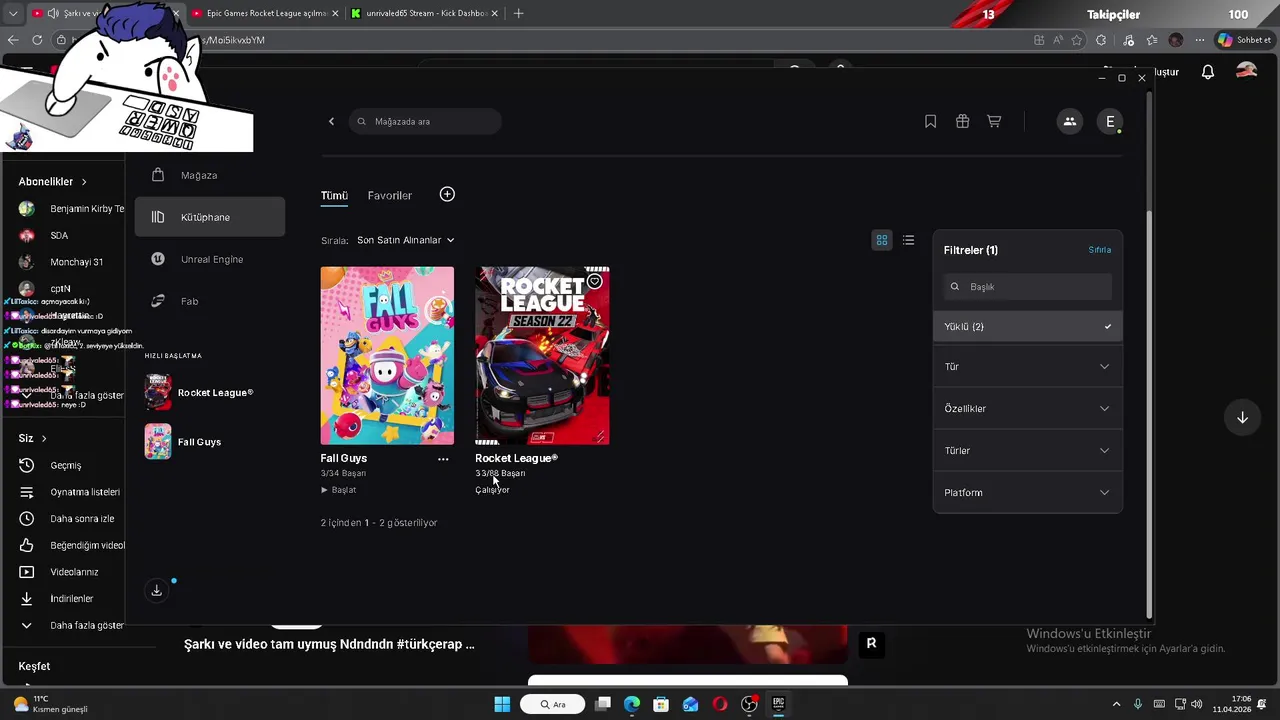
Task: Launch Fall Guys with Başlat
Action: click(x=338, y=490)
